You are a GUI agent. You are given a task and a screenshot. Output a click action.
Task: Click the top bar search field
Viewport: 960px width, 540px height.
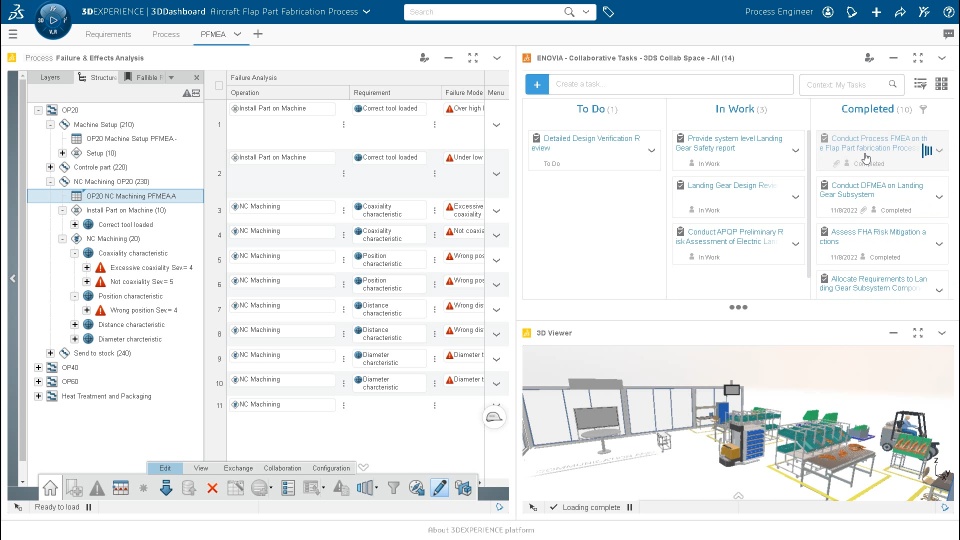(x=484, y=12)
